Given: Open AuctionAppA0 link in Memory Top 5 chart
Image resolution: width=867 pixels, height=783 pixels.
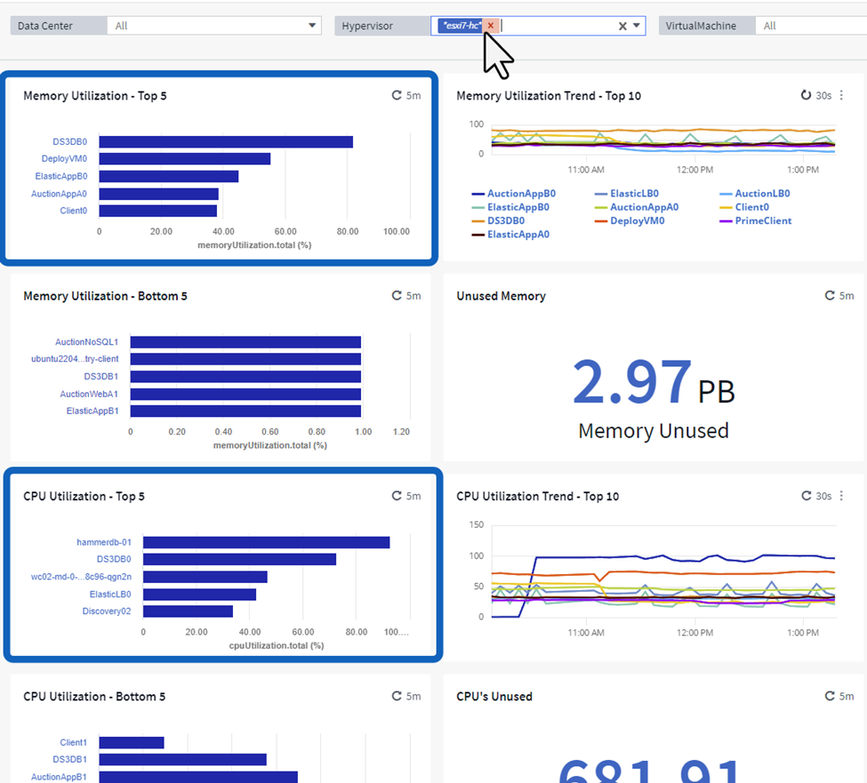Looking at the screenshot, I should [59, 194].
